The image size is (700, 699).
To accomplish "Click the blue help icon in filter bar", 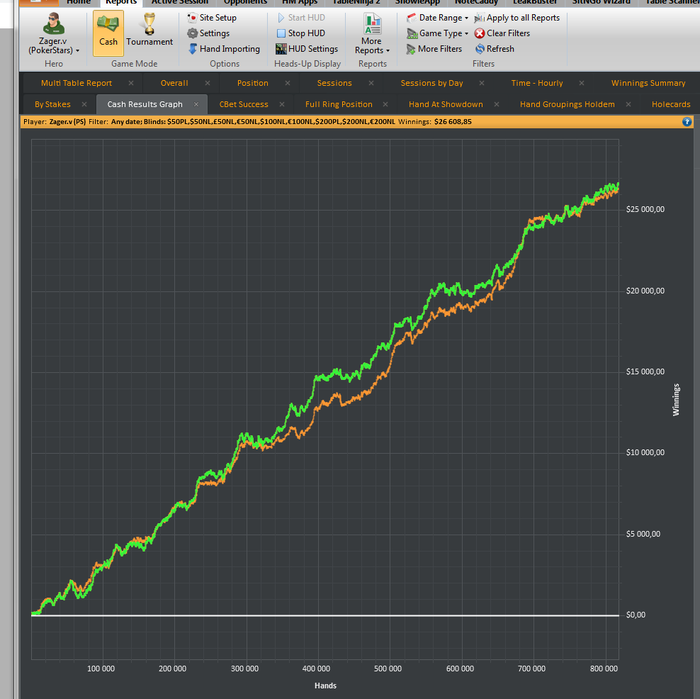I will coord(687,122).
